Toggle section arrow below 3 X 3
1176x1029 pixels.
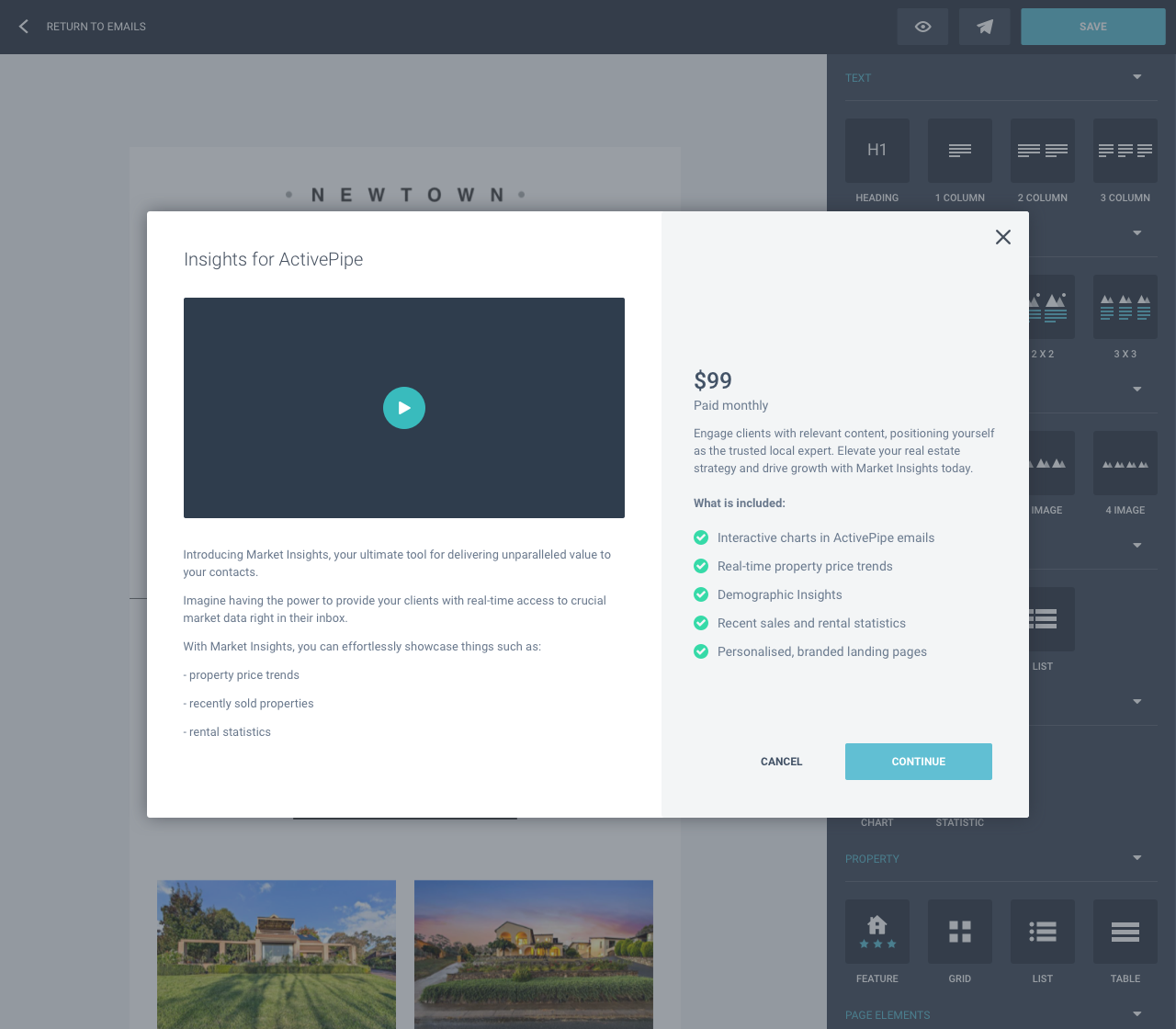[1137, 390]
